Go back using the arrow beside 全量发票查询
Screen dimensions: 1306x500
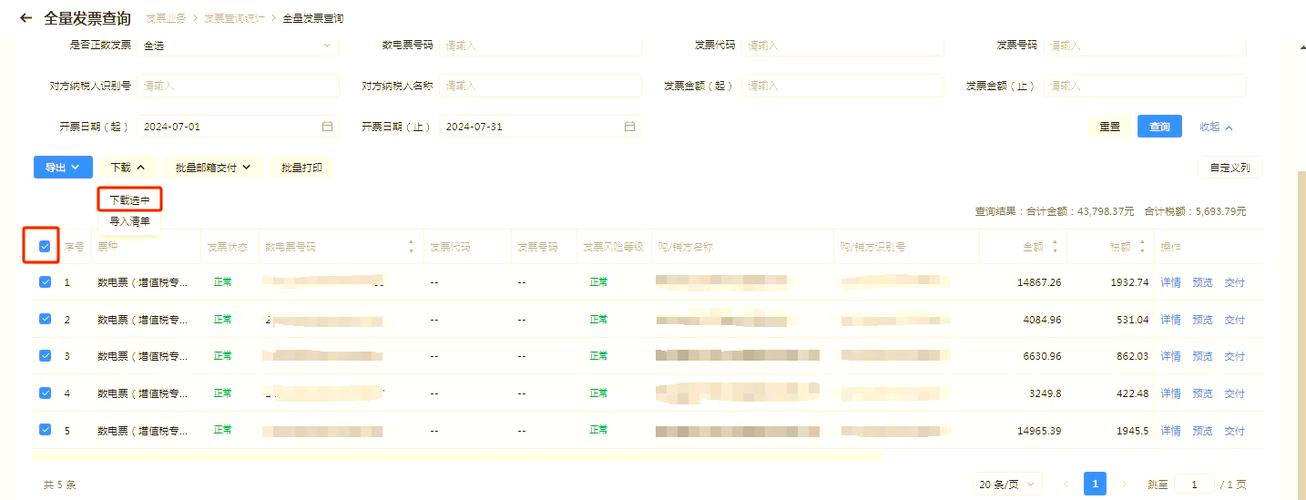coord(25,18)
